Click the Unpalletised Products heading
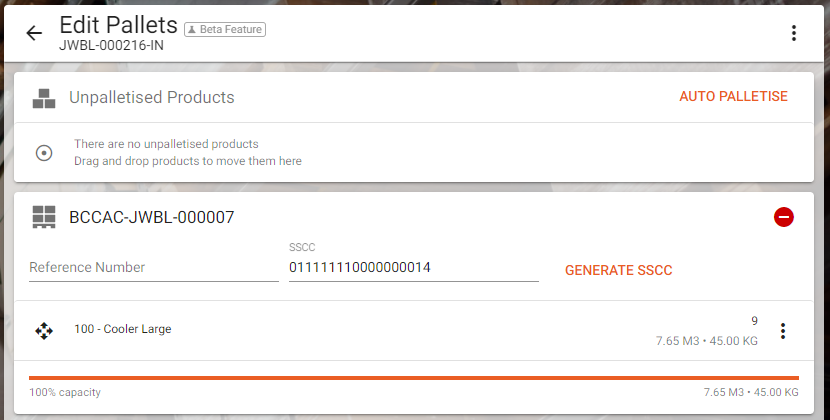830x420 pixels. (152, 98)
